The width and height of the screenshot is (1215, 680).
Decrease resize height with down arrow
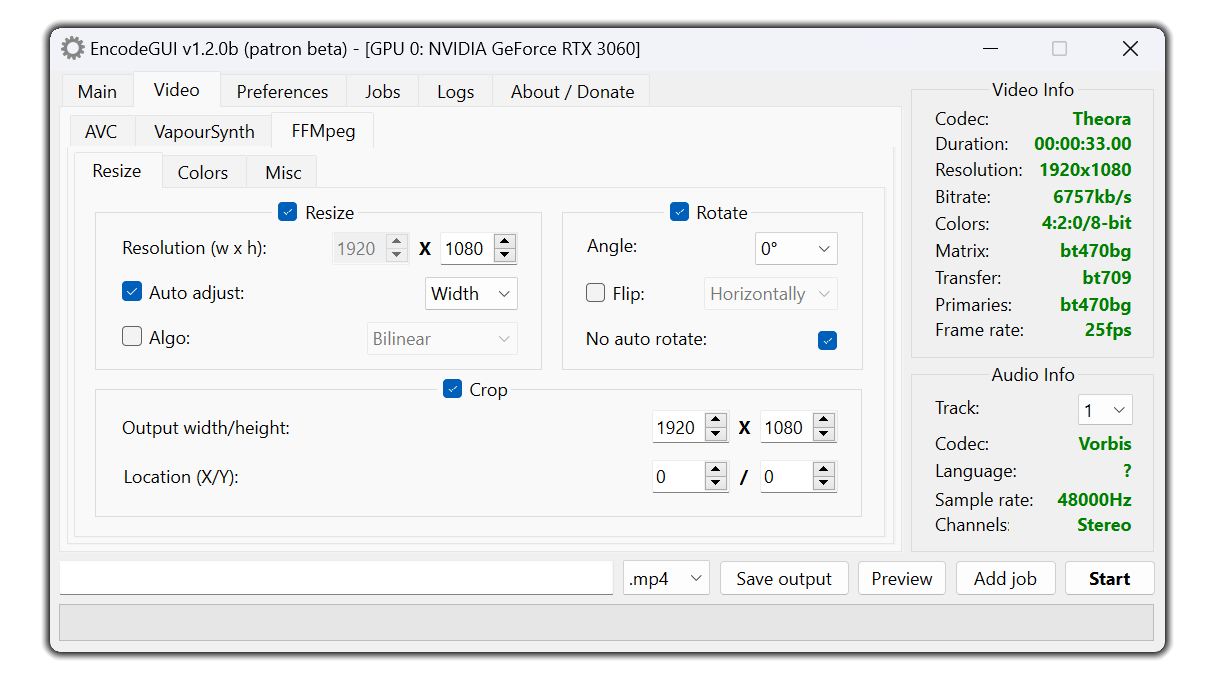[505, 255]
